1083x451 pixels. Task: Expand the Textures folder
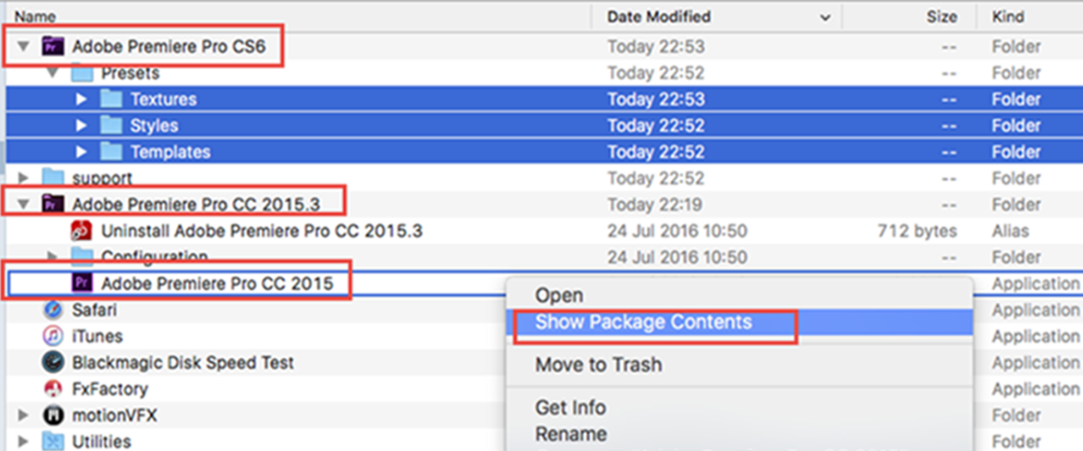coord(82,99)
